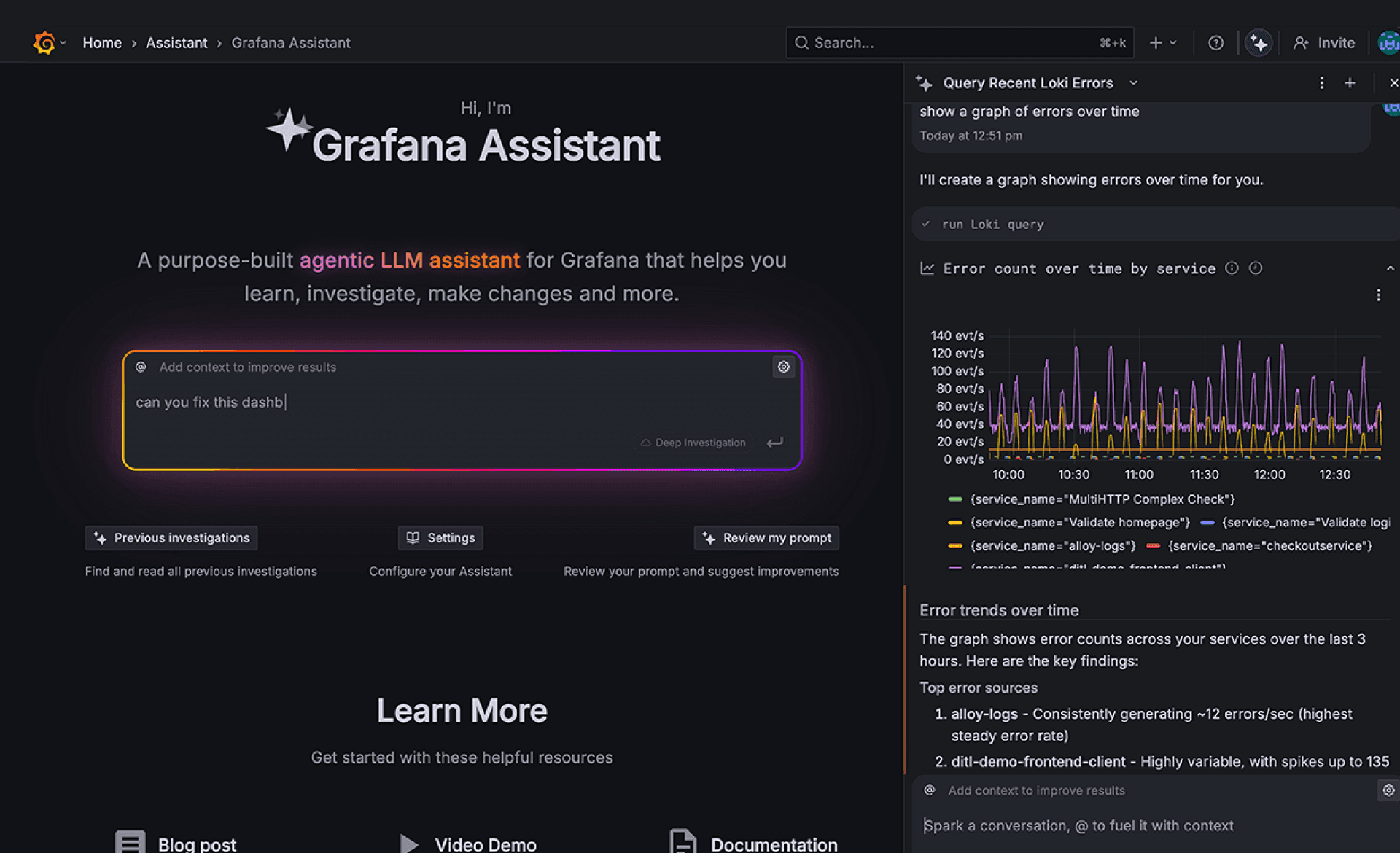Viewport: 1400px width, 853px height.
Task: Open the Documentation resource
Action: (x=753, y=844)
